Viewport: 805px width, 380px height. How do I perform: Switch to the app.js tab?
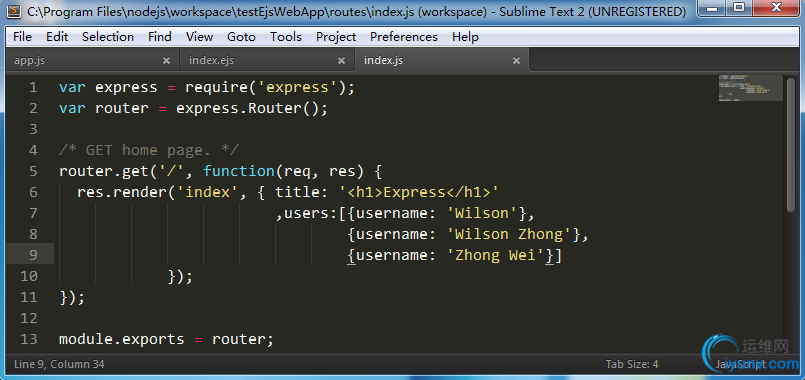[x=30, y=61]
